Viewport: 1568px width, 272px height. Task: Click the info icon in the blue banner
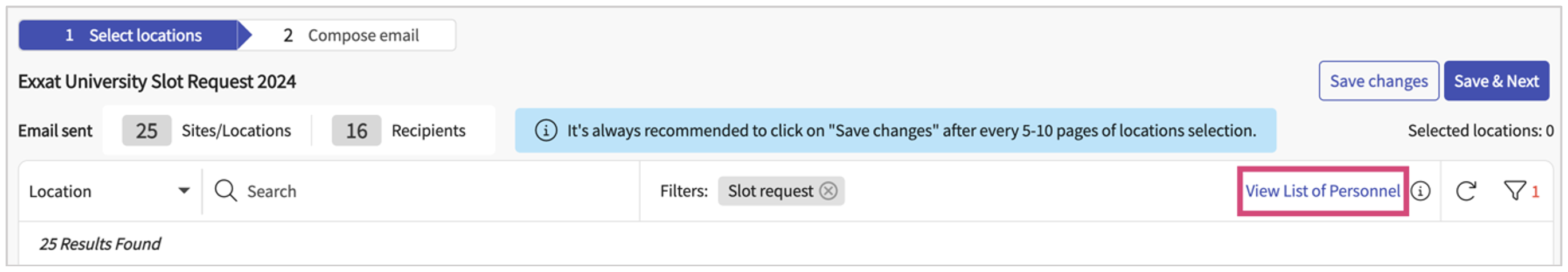coord(546,130)
